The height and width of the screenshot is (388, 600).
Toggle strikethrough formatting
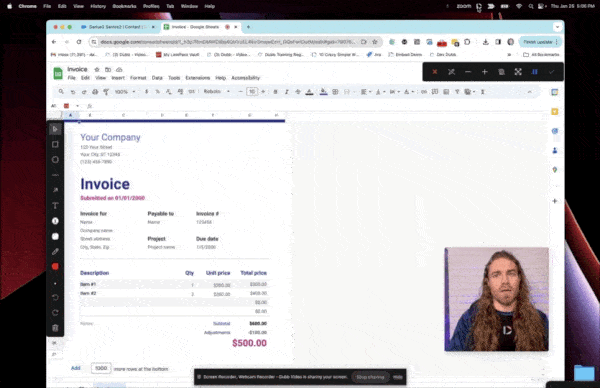click(x=298, y=92)
